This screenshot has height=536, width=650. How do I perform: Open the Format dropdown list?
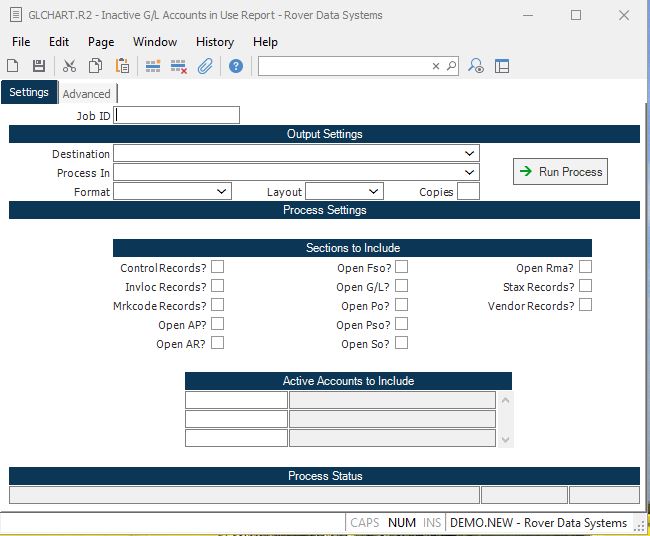222,191
